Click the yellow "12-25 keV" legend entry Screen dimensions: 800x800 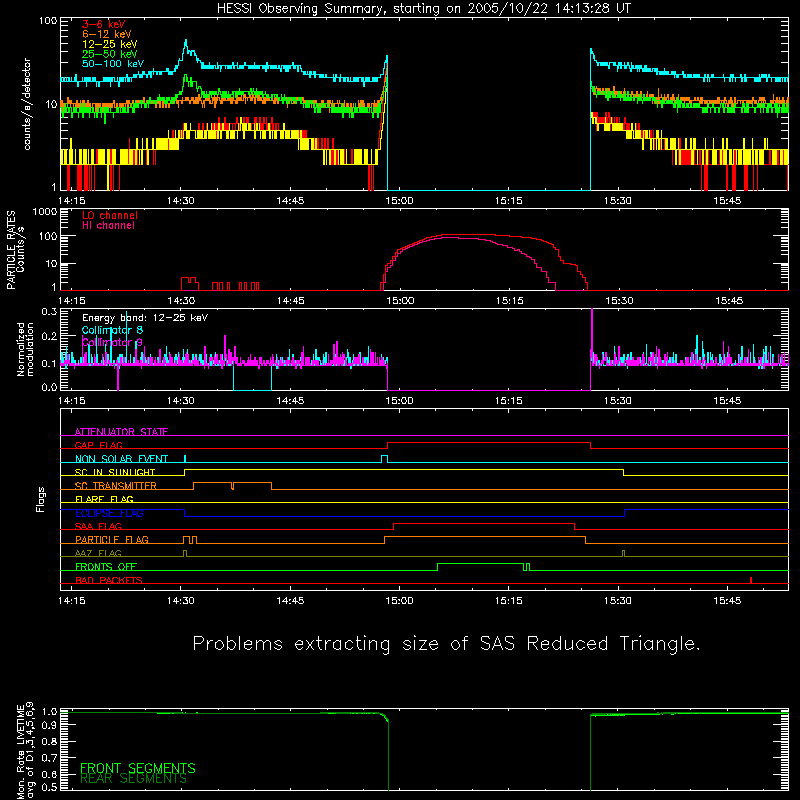[x=110, y=44]
